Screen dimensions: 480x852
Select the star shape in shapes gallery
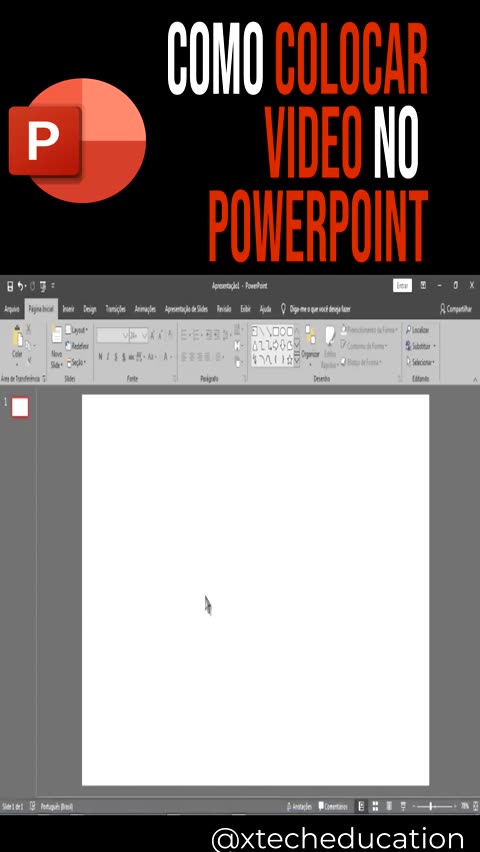(x=290, y=360)
